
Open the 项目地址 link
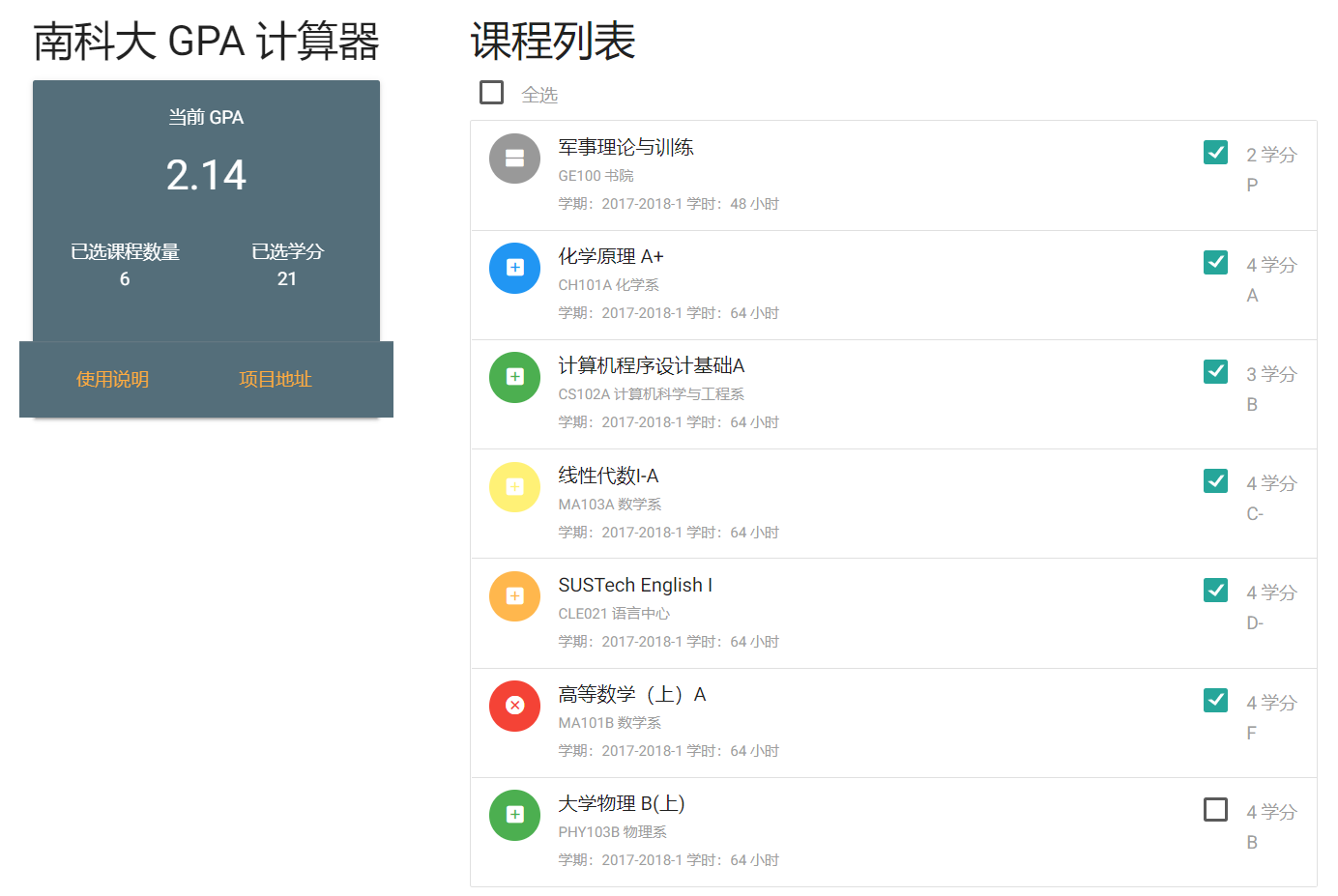point(276,380)
